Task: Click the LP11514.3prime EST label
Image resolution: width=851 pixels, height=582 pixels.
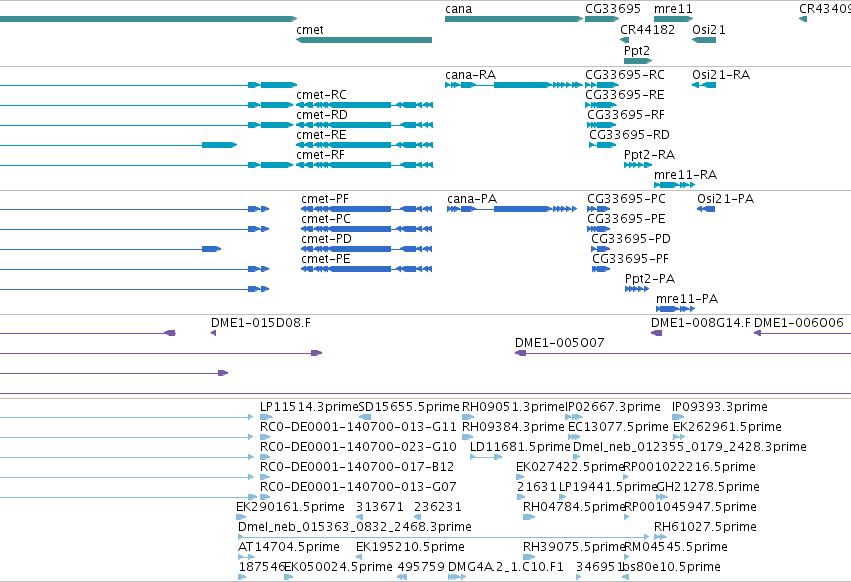Action: point(309,407)
